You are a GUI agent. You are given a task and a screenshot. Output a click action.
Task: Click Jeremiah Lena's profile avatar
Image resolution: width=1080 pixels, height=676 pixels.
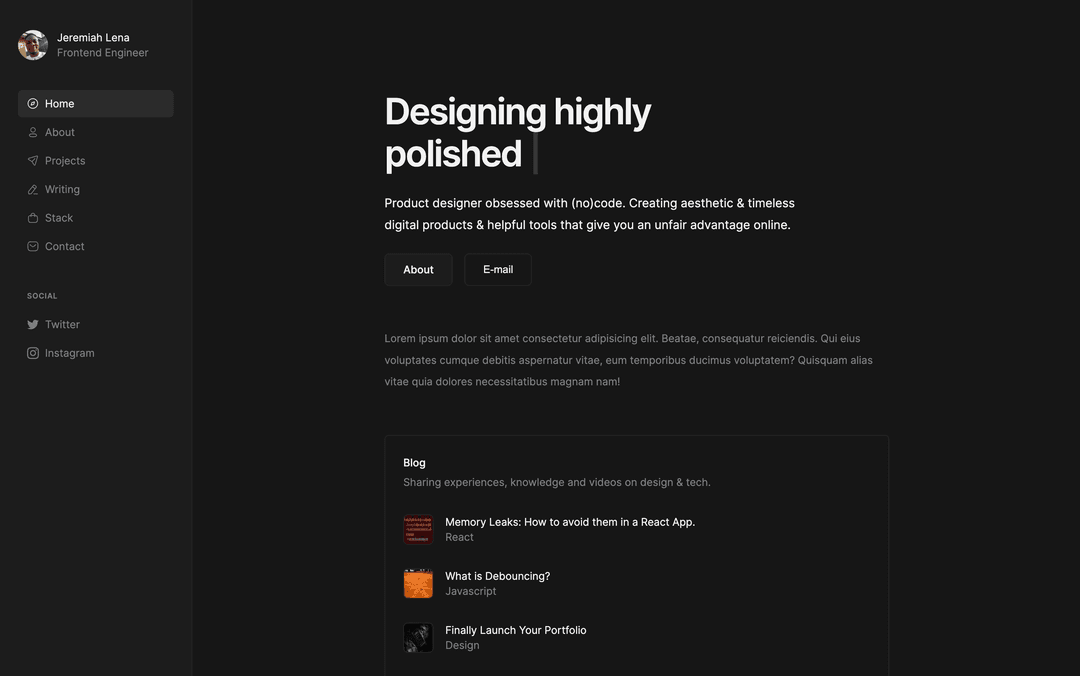[x=33, y=45]
